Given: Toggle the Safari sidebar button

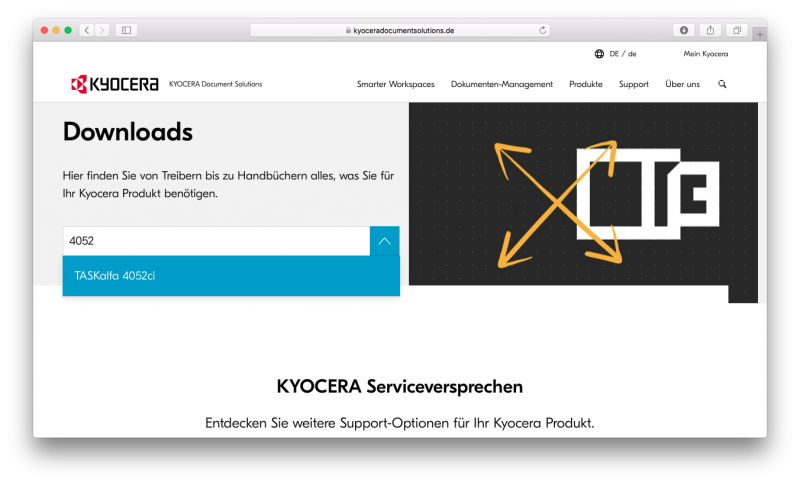Looking at the screenshot, I should click(126, 30).
